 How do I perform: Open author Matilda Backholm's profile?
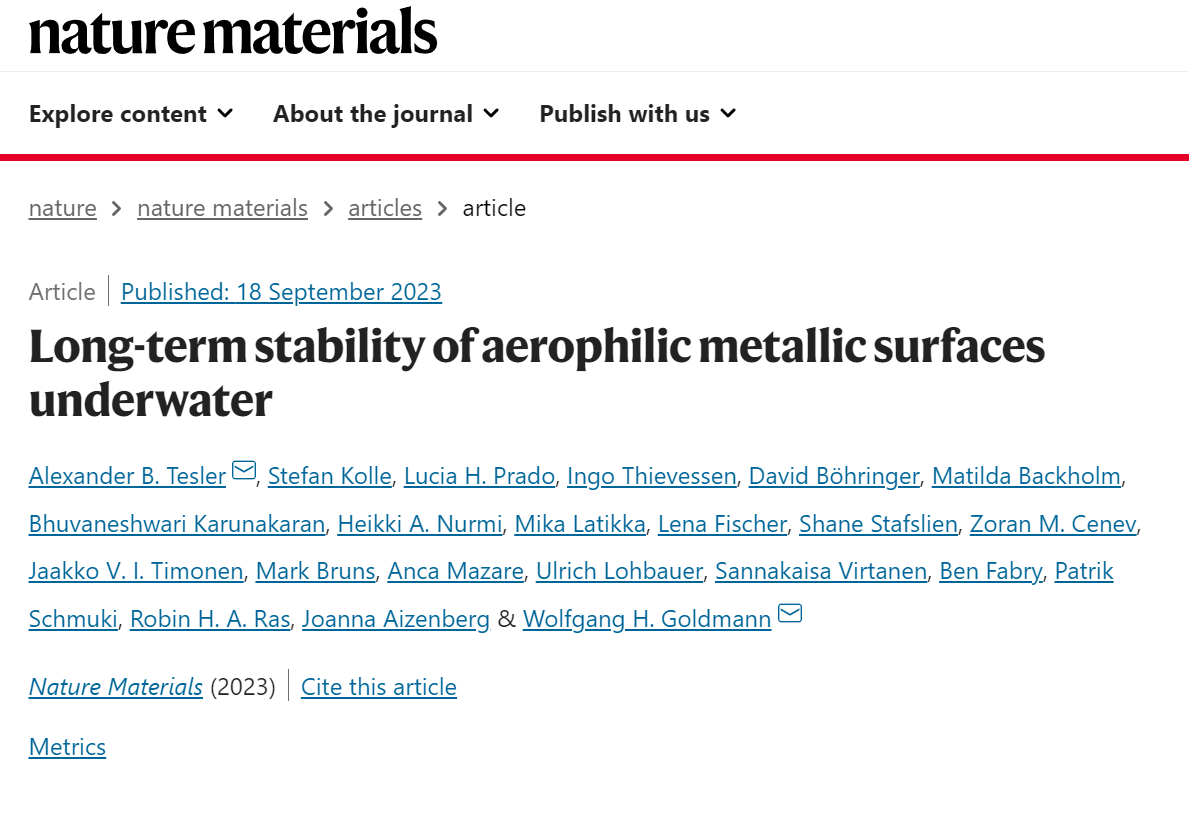pos(1026,476)
